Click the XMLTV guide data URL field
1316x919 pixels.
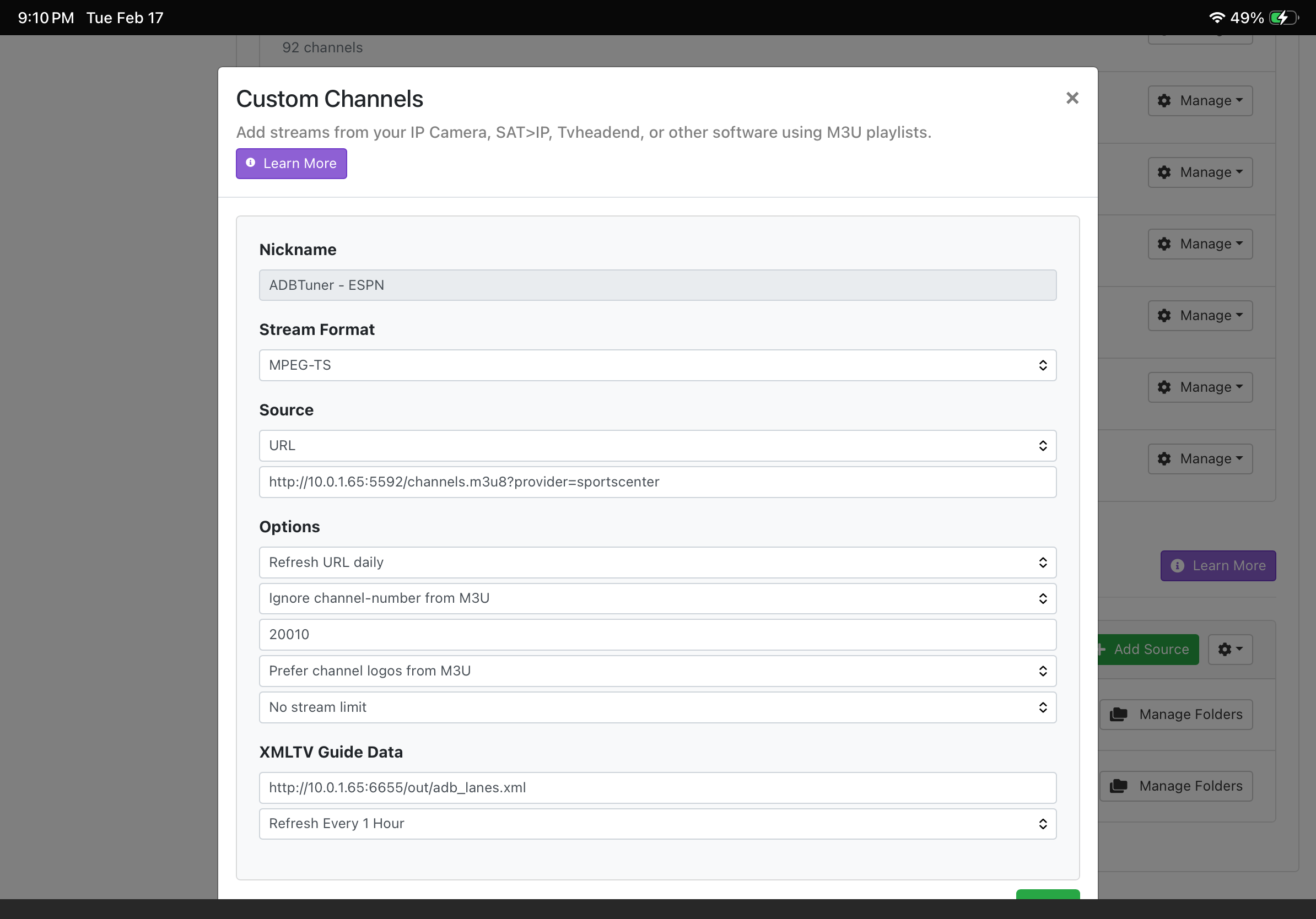point(657,787)
